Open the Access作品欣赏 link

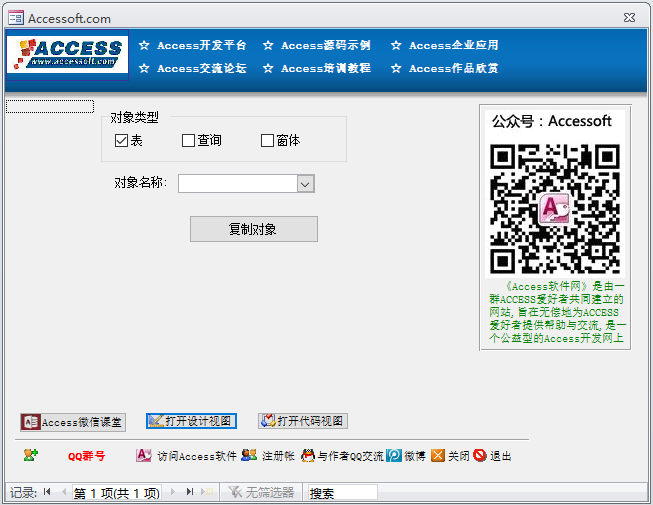(454, 68)
